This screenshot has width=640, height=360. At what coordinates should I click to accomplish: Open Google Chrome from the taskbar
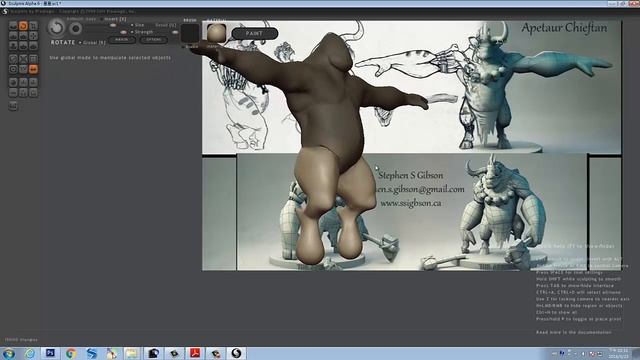(71, 353)
